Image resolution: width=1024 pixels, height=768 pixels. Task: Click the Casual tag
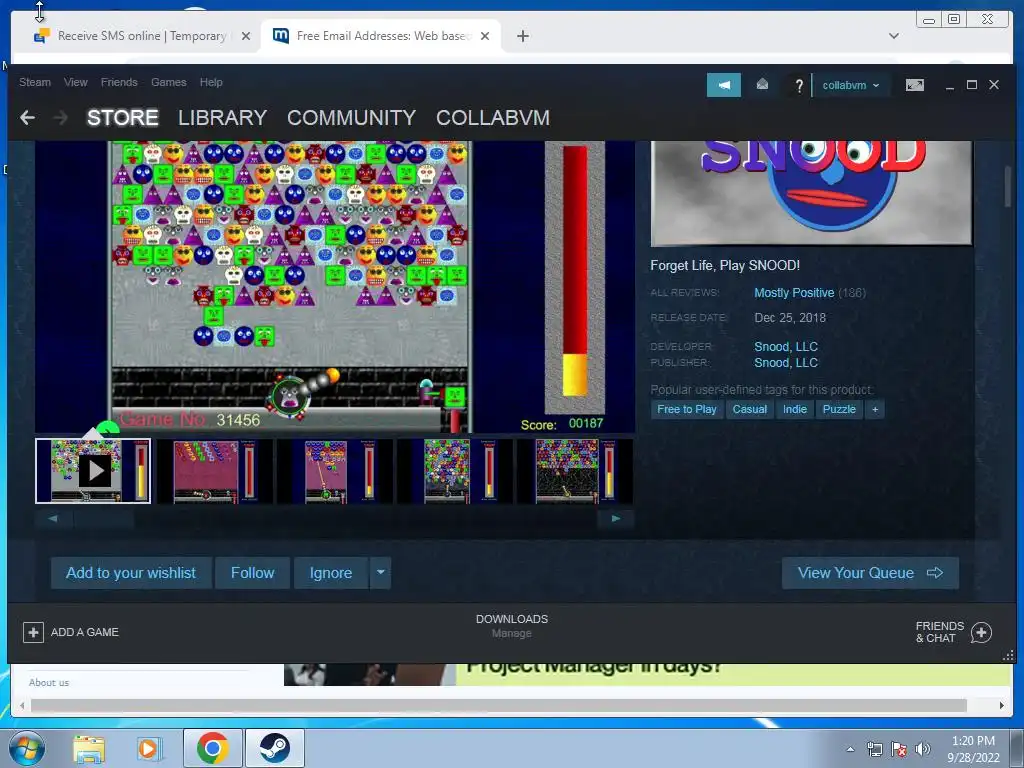[749, 409]
